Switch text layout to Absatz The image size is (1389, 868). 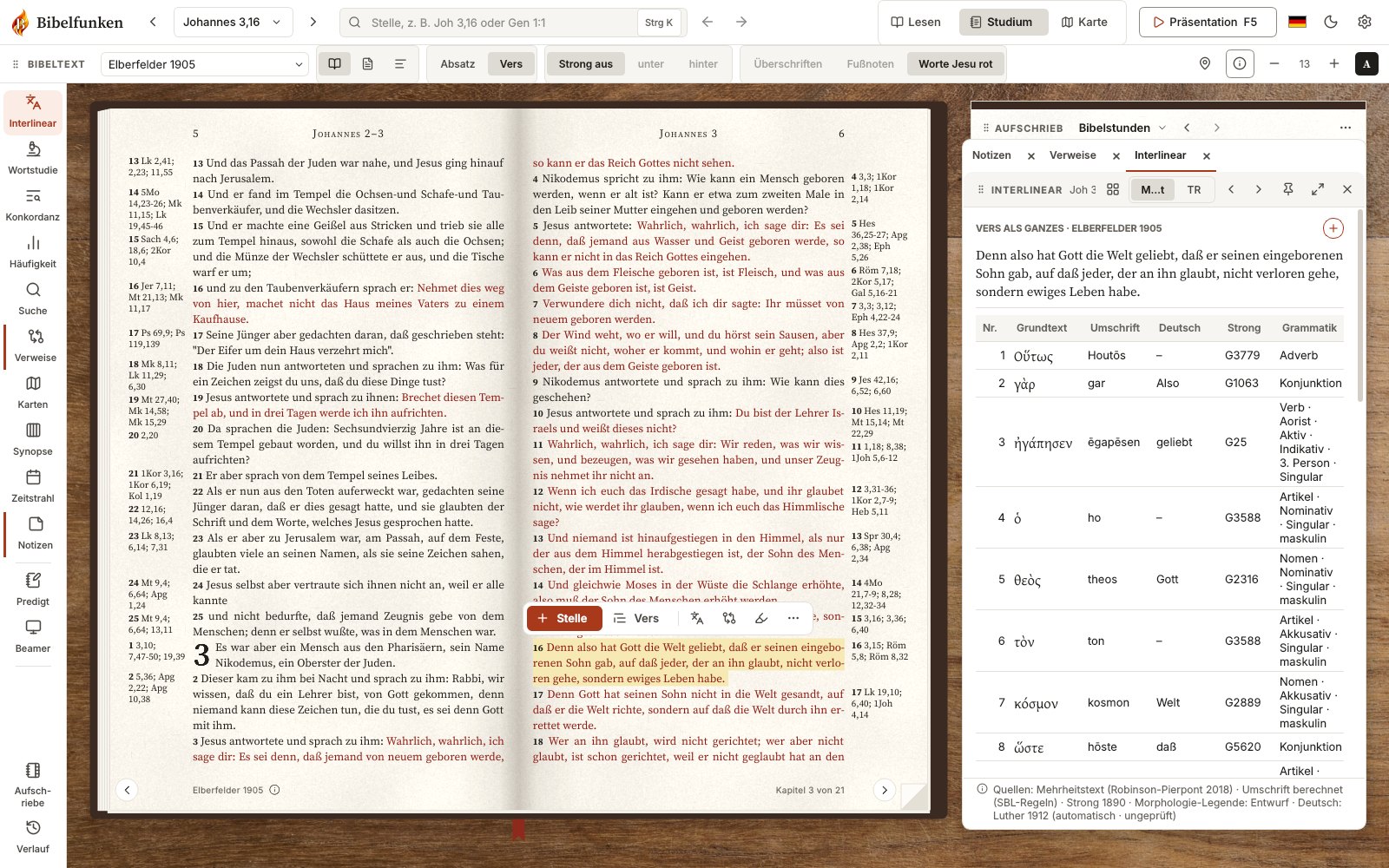(458, 64)
